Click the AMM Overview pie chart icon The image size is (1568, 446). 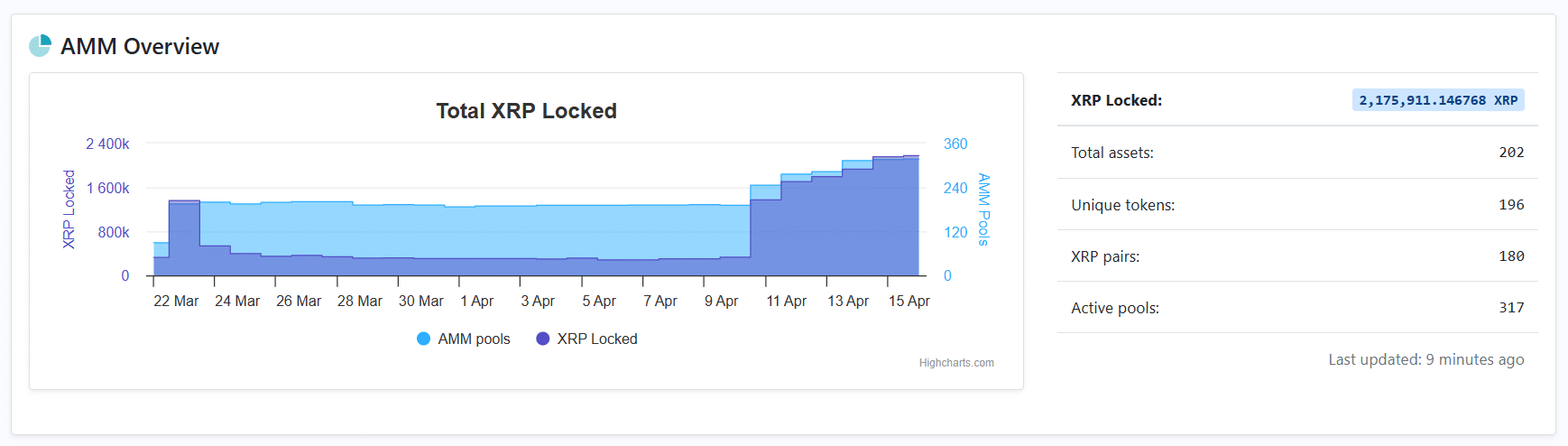(x=40, y=46)
